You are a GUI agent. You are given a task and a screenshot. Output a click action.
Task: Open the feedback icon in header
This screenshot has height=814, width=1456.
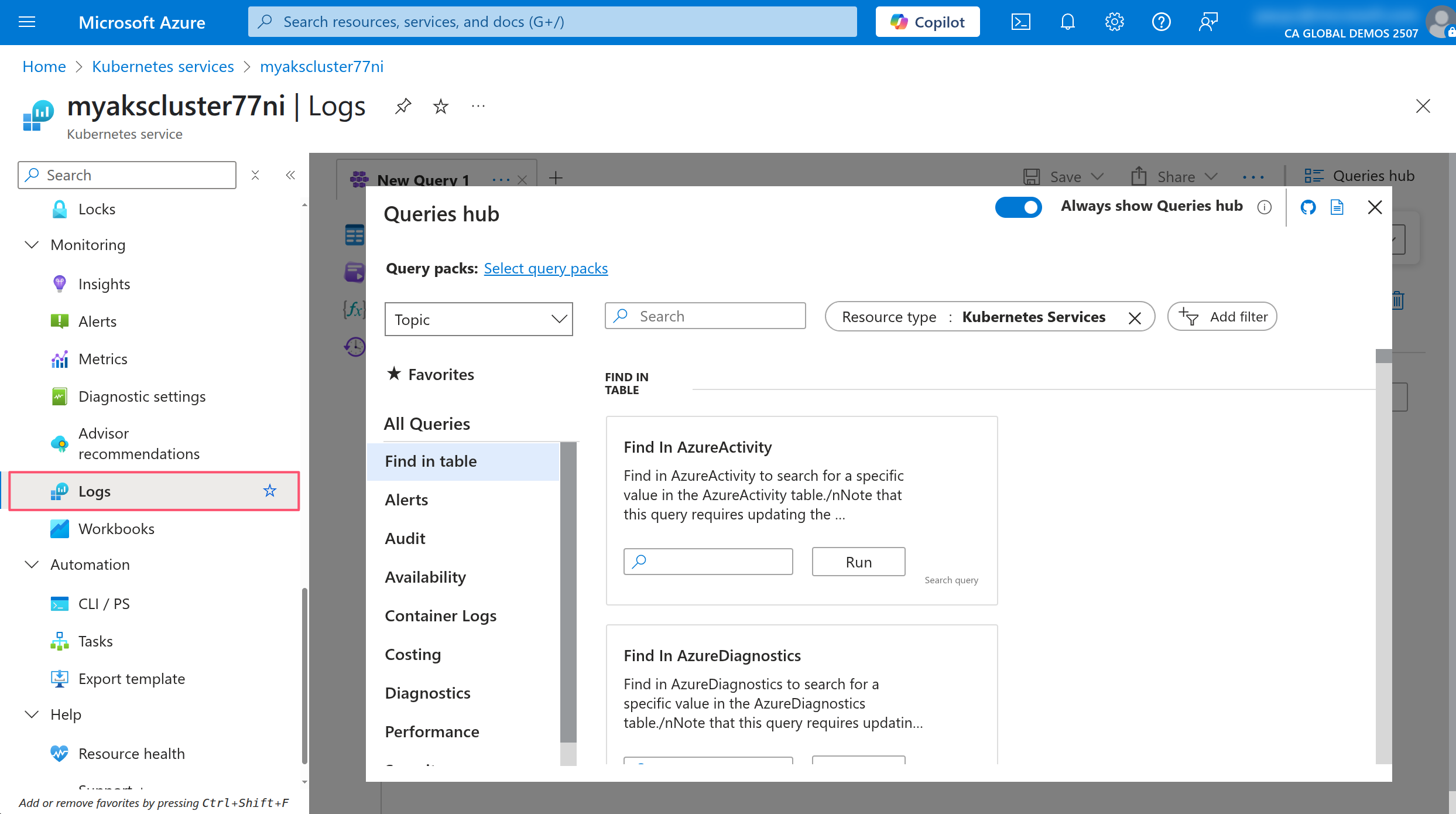pyautogui.click(x=1208, y=22)
